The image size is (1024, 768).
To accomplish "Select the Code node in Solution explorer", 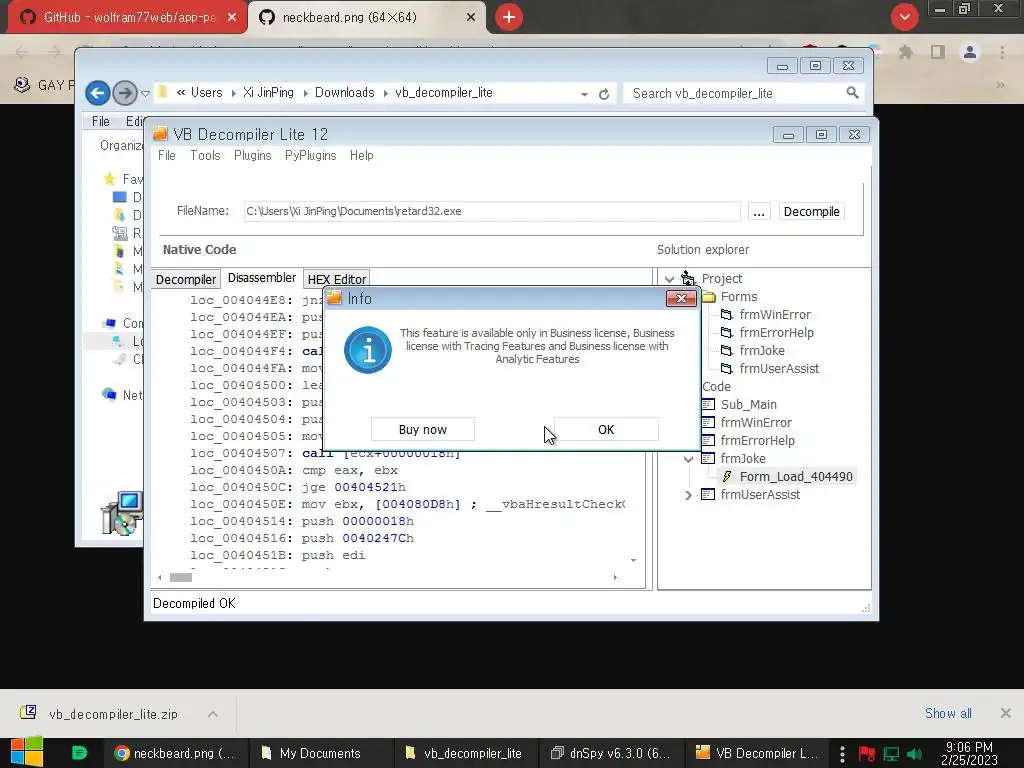I will 716,387.
